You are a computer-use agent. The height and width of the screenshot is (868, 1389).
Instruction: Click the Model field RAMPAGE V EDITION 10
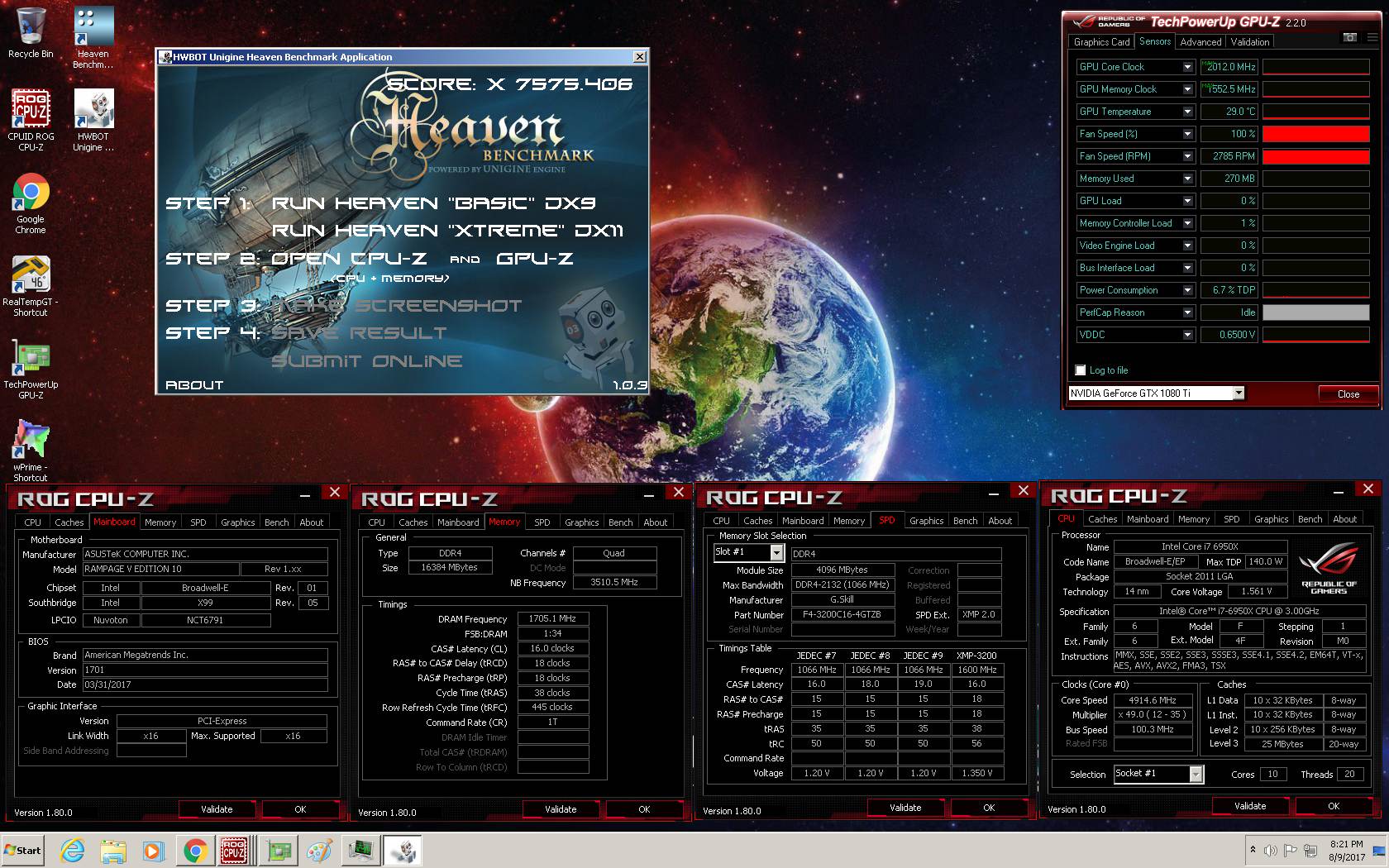pos(160,570)
